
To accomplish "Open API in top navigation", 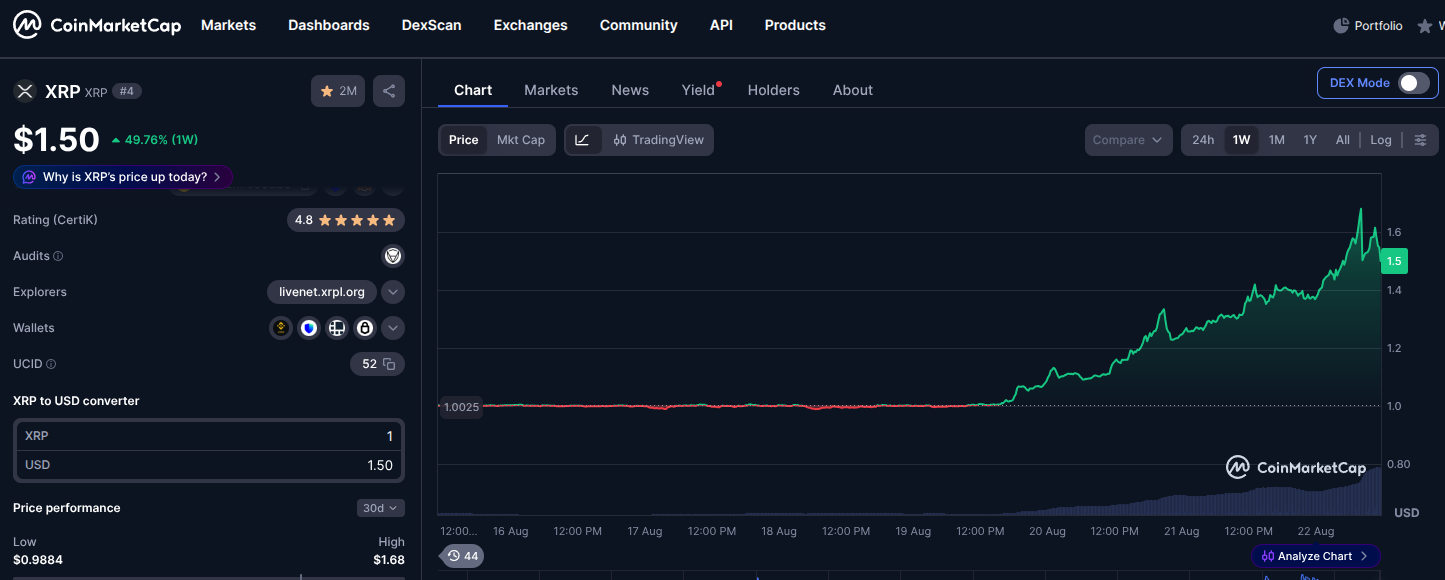I will pos(721,25).
